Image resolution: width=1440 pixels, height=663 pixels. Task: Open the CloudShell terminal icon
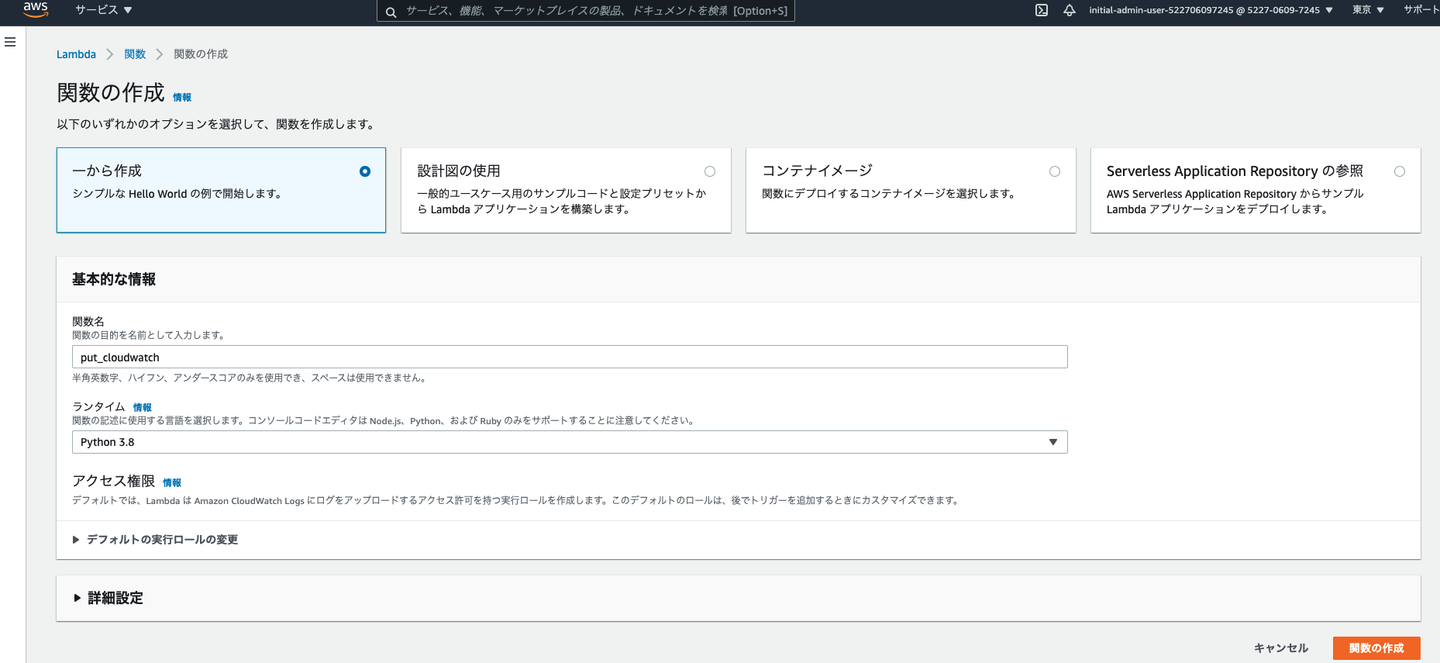tap(1041, 10)
